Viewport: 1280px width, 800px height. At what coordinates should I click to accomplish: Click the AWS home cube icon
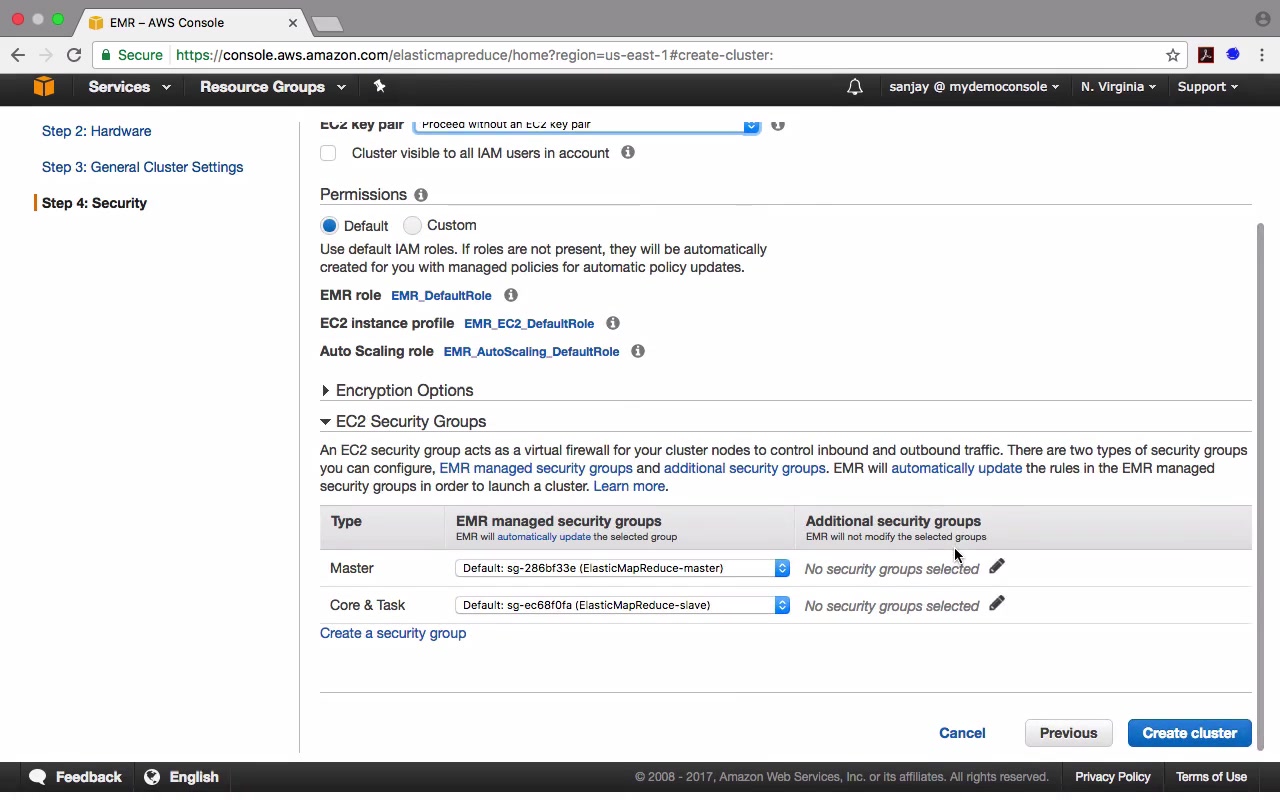(x=43, y=87)
